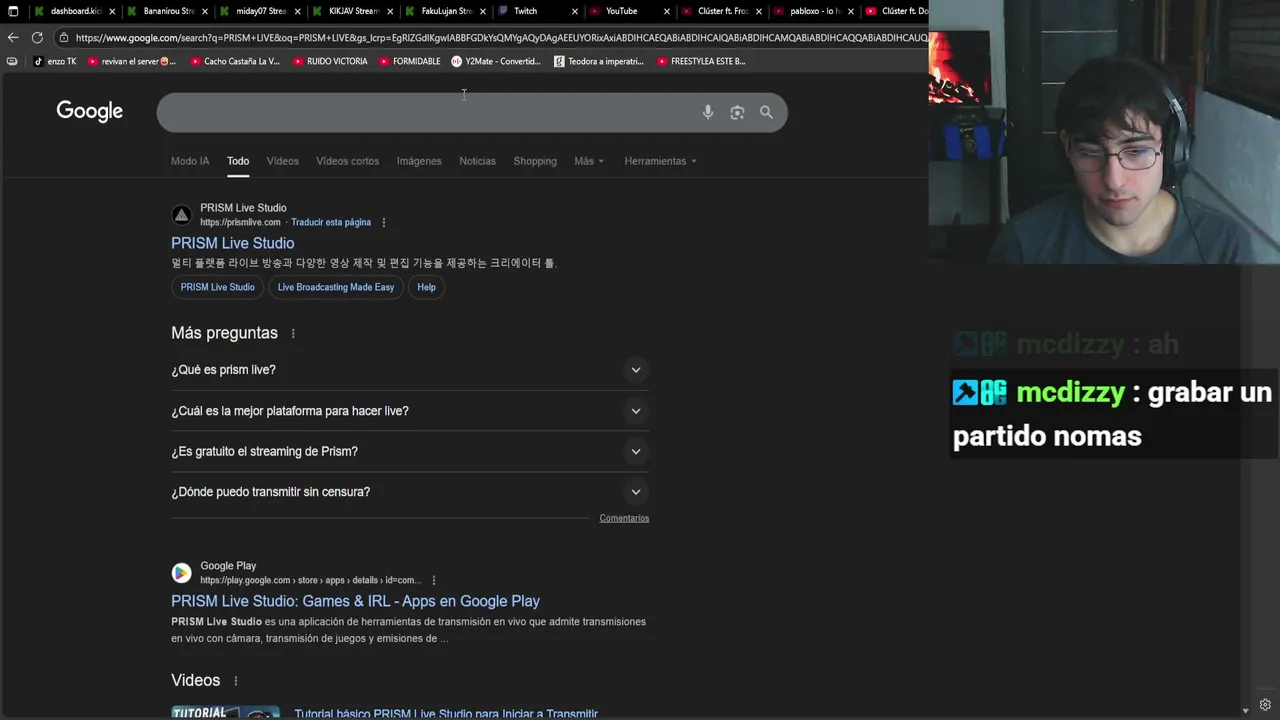Open quick settings gear at the bottom right
This screenshot has width=1280, height=720.
1265,705
